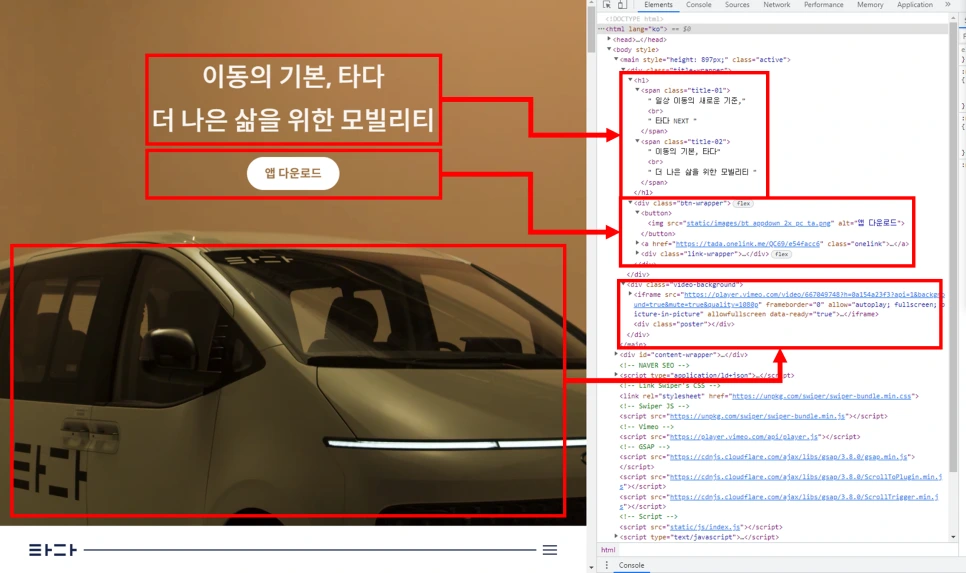
Task: Open the bt_appdown_2x_pc_ta.png image link
Action: (x=758, y=223)
